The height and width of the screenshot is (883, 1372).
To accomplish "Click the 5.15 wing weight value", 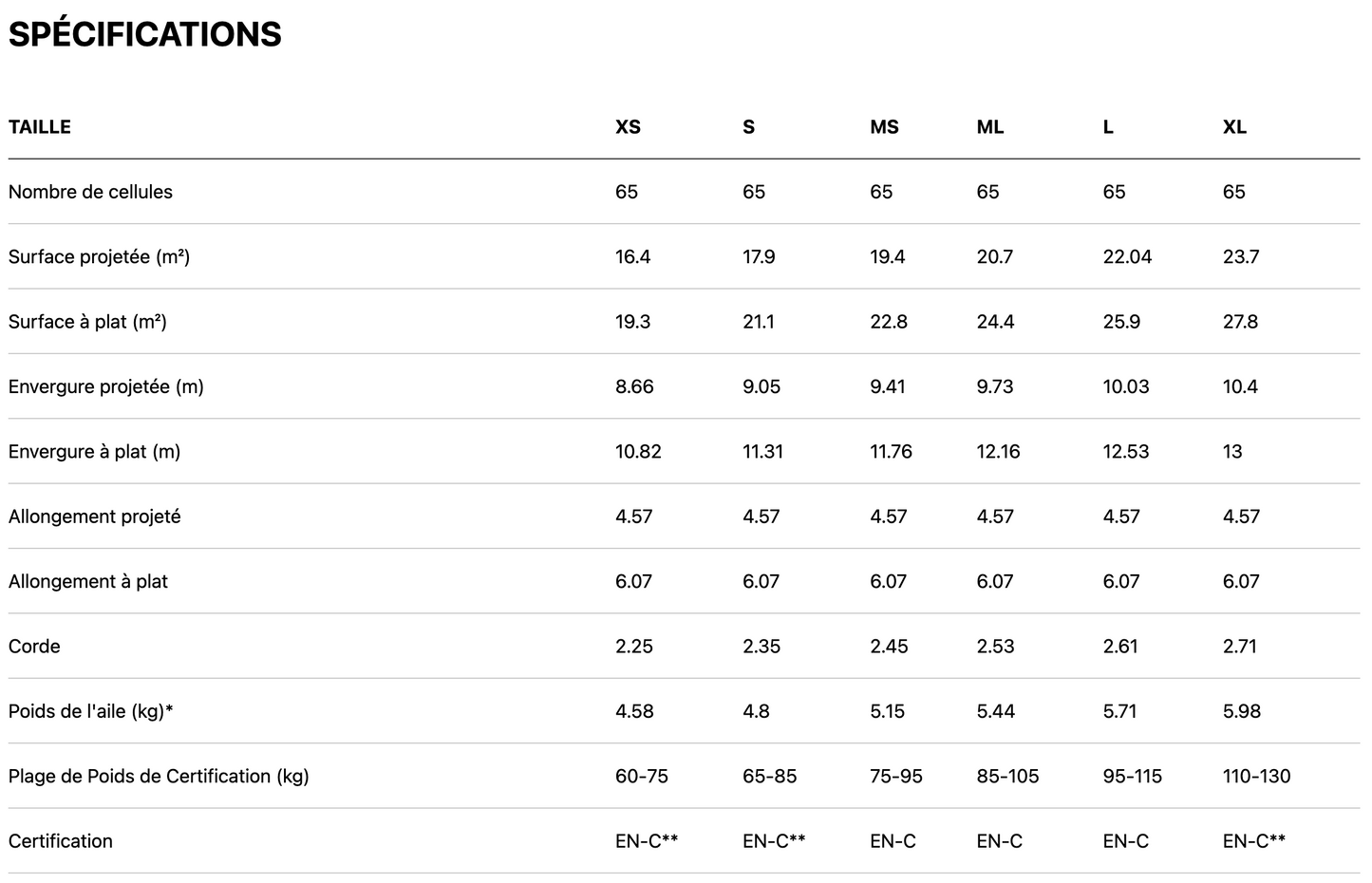I will point(888,711).
